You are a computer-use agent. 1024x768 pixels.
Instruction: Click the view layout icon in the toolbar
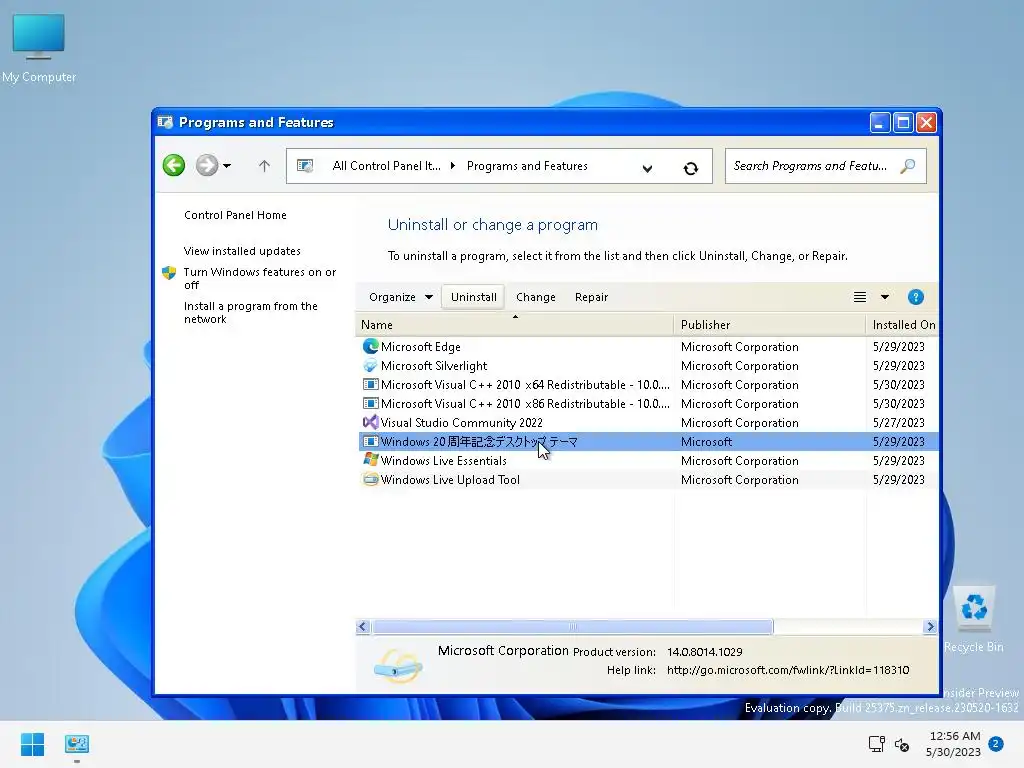[860, 297]
